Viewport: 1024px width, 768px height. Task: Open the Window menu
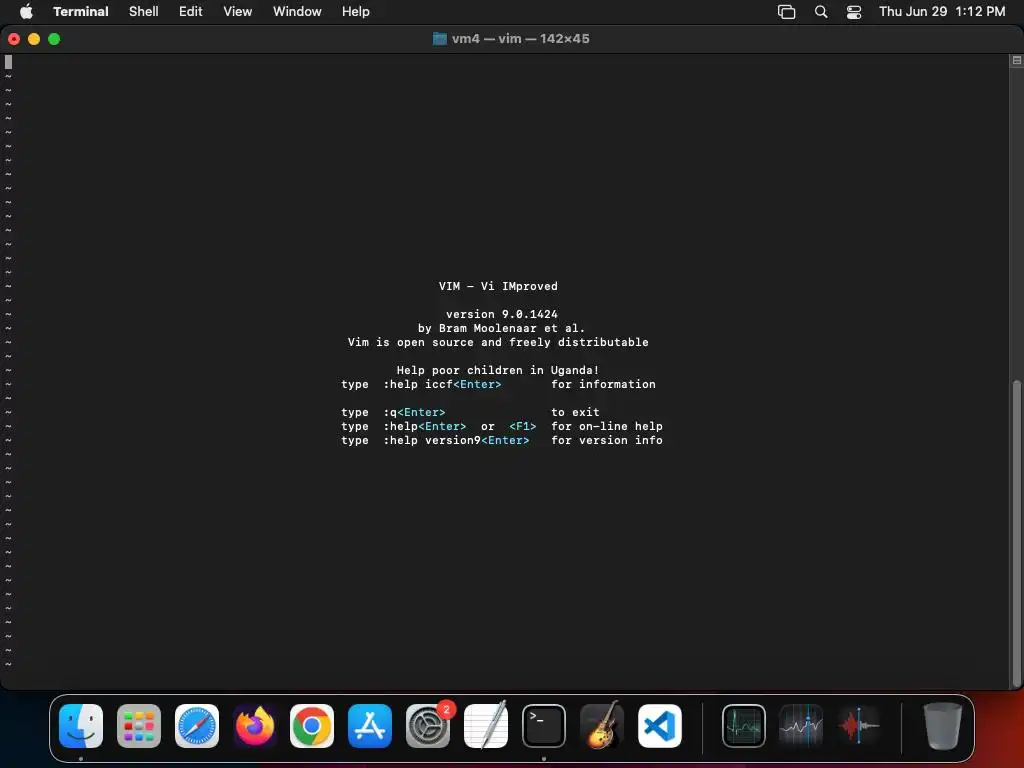(297, 11)
